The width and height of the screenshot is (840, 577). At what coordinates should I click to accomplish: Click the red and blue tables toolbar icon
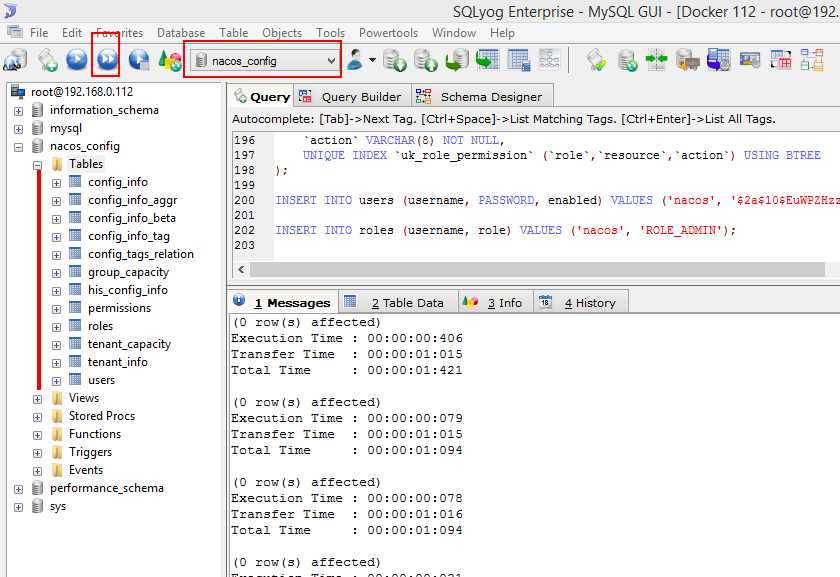[781, 60]
